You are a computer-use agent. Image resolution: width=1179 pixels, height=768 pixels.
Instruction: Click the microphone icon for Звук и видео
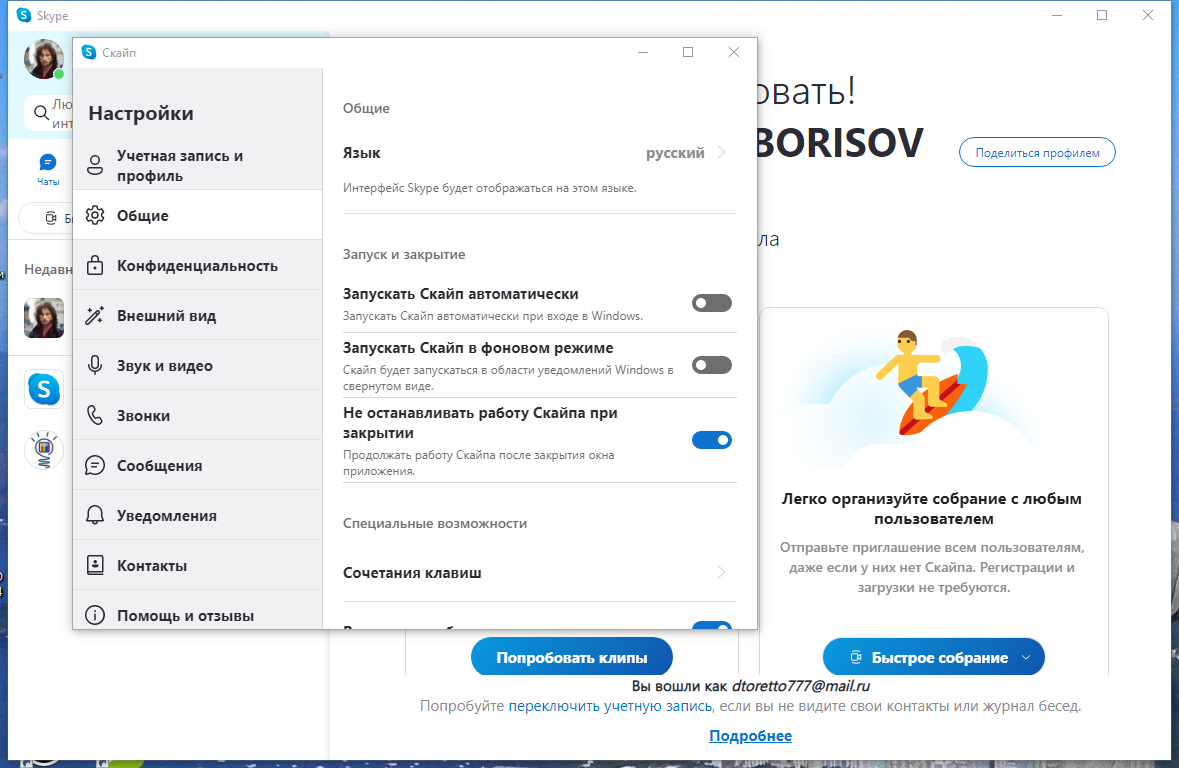(x=95, y=366)
